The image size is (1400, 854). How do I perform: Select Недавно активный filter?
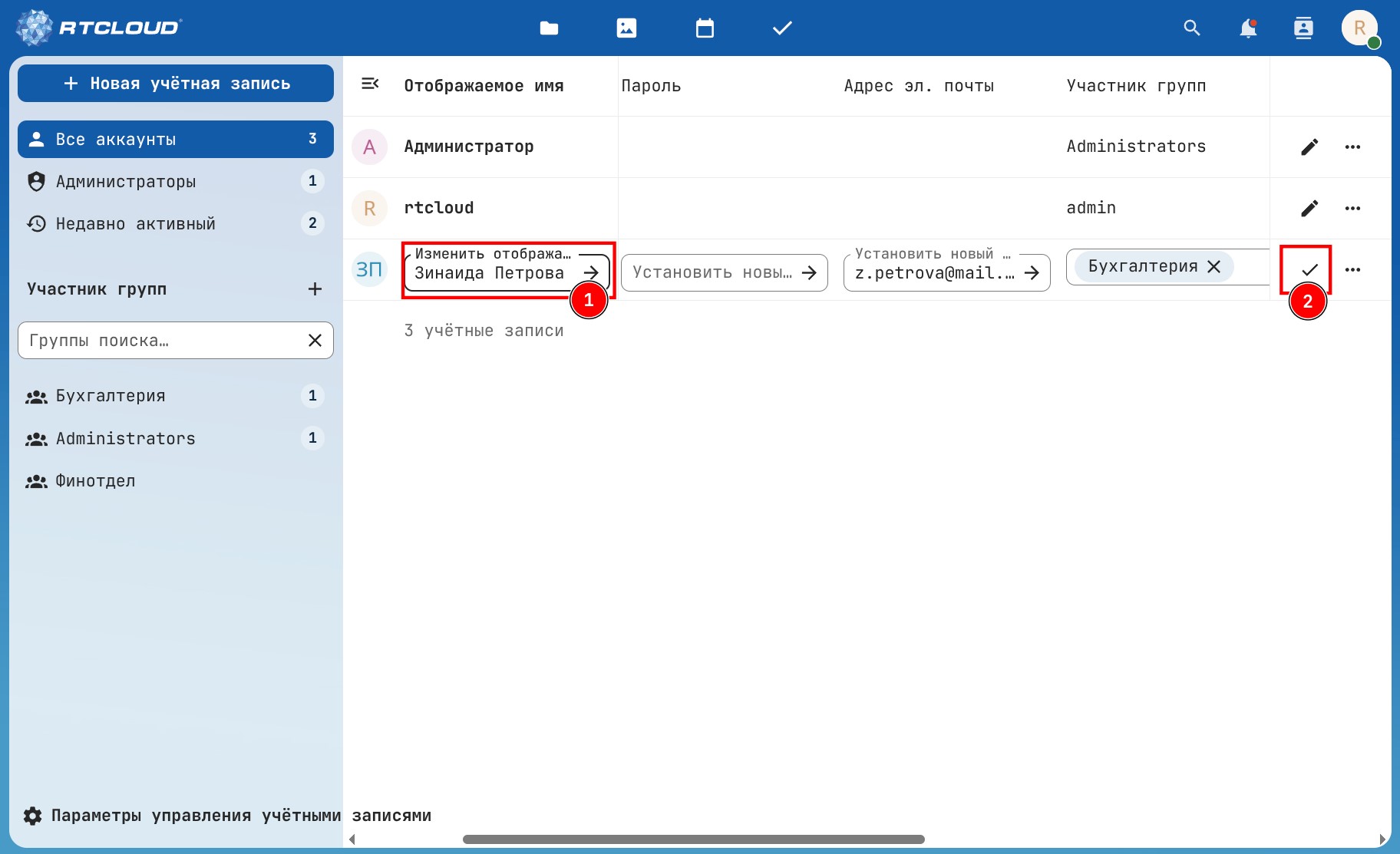click(x=136, y=224)
